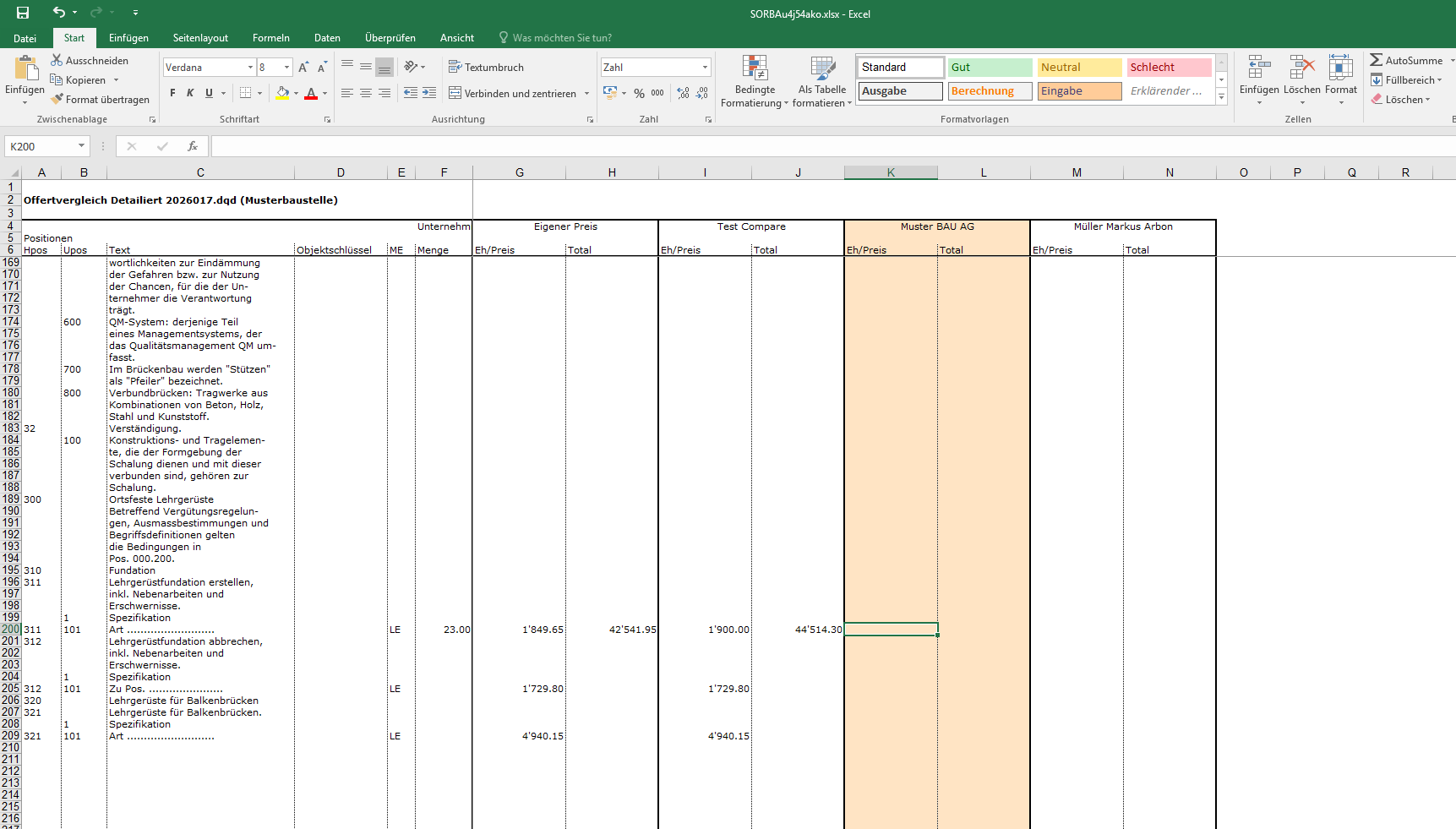Decrease the font size
The height and width of the screenshot is (829, 1456).
[322, 68]
